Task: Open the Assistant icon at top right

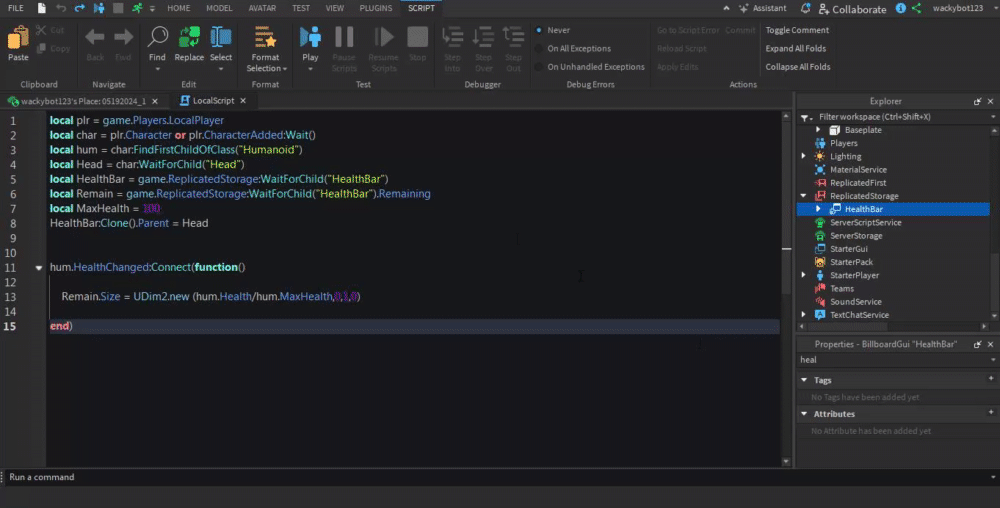Action: 744,8
